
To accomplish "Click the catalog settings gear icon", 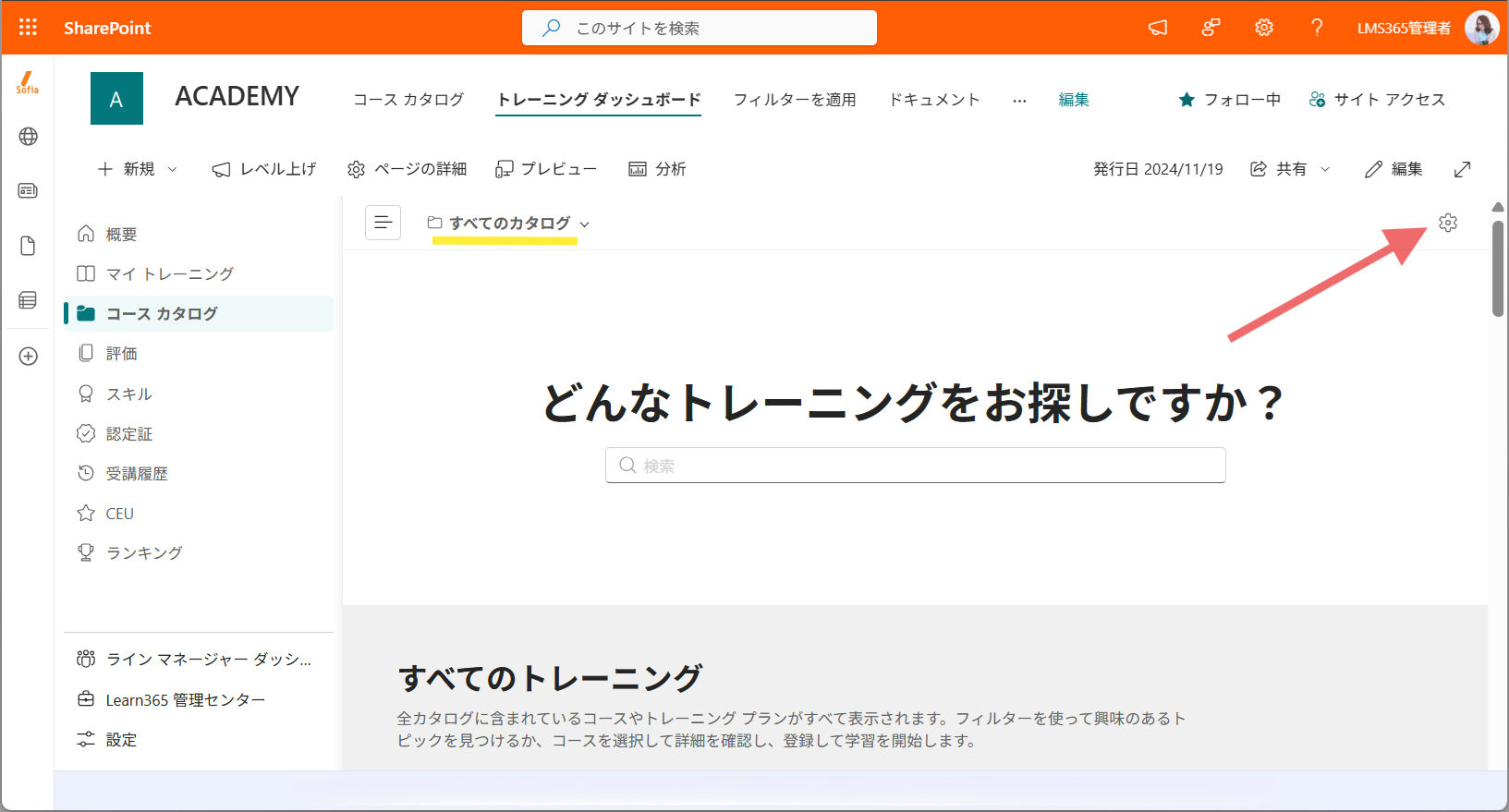I will [x=1448, y=223].
